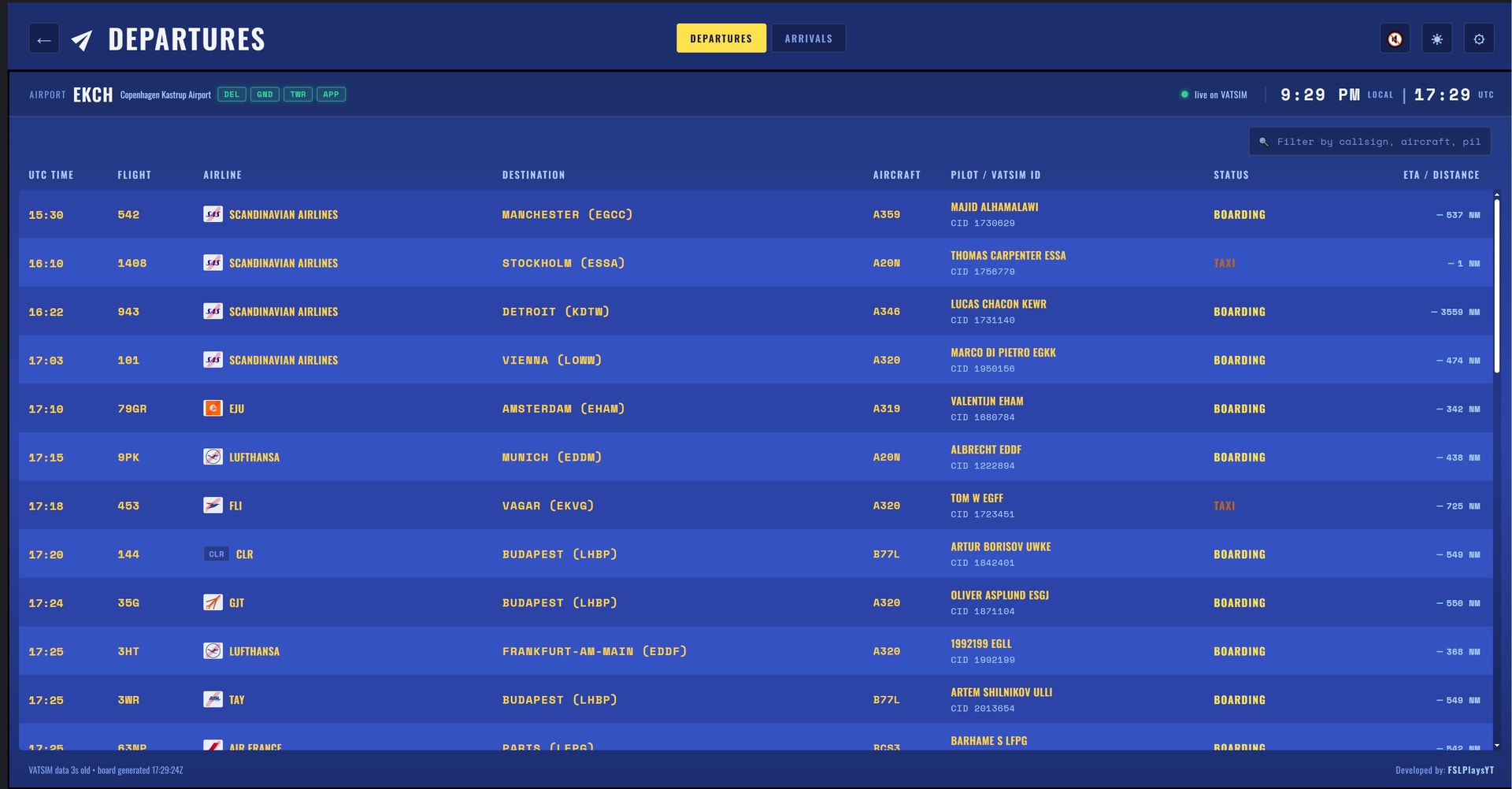Click pilot name Marco Di Pietro EGKK
The image size is (1512, 789).
pos(1003,353)
